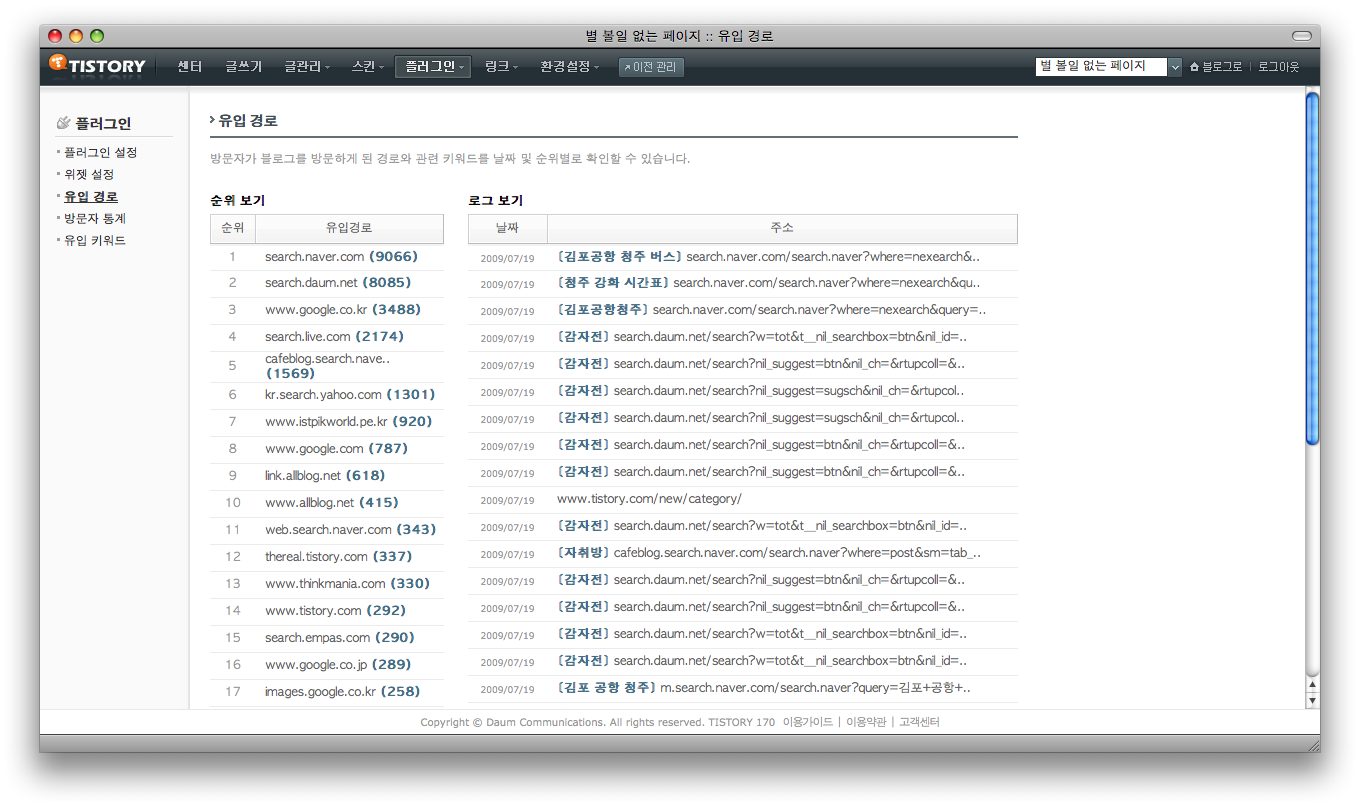
Task: Open 방문자 통계 in sidebar
Action: point(94,219)
